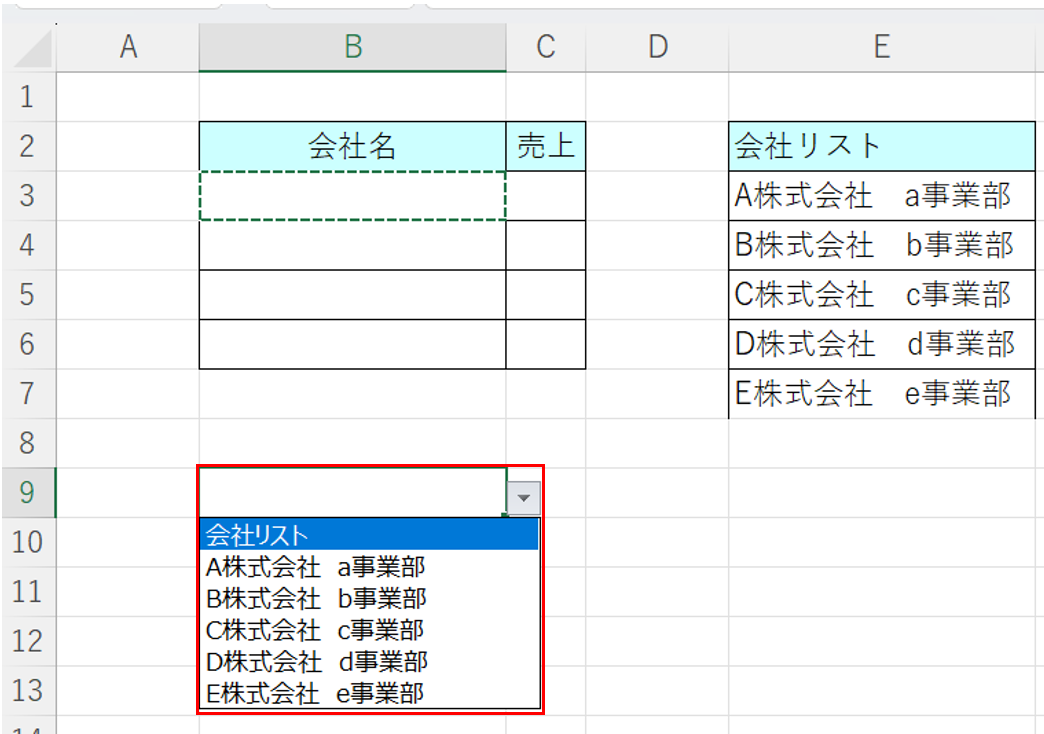Select cell E3 with A株式会社 a事業部
The width and height of the screenshot is (1044, 734).
(x=882, y=196)
